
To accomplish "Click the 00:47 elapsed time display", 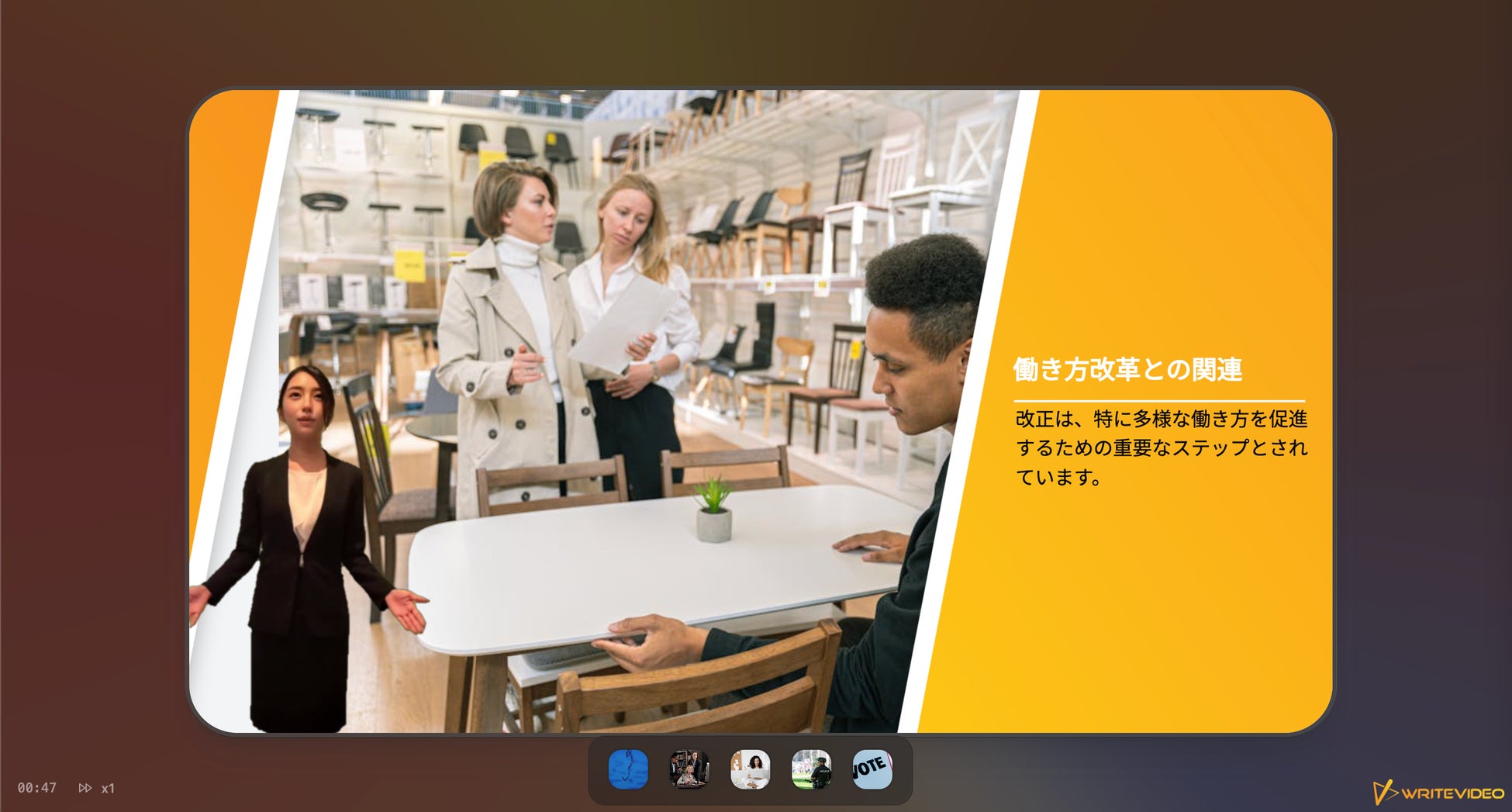I will pos(37,788).
